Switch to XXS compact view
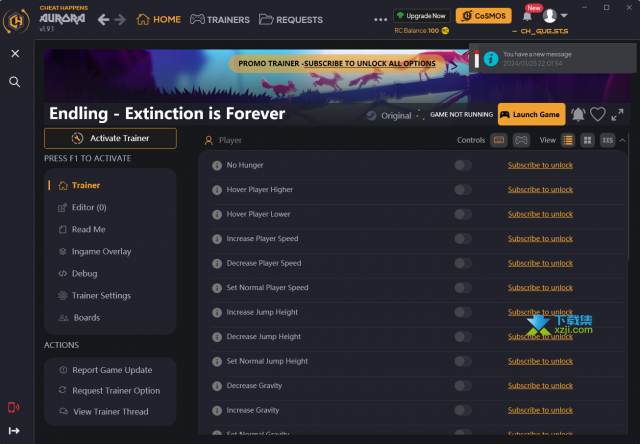This screenshot has height=444, width=640. (607, 140)
